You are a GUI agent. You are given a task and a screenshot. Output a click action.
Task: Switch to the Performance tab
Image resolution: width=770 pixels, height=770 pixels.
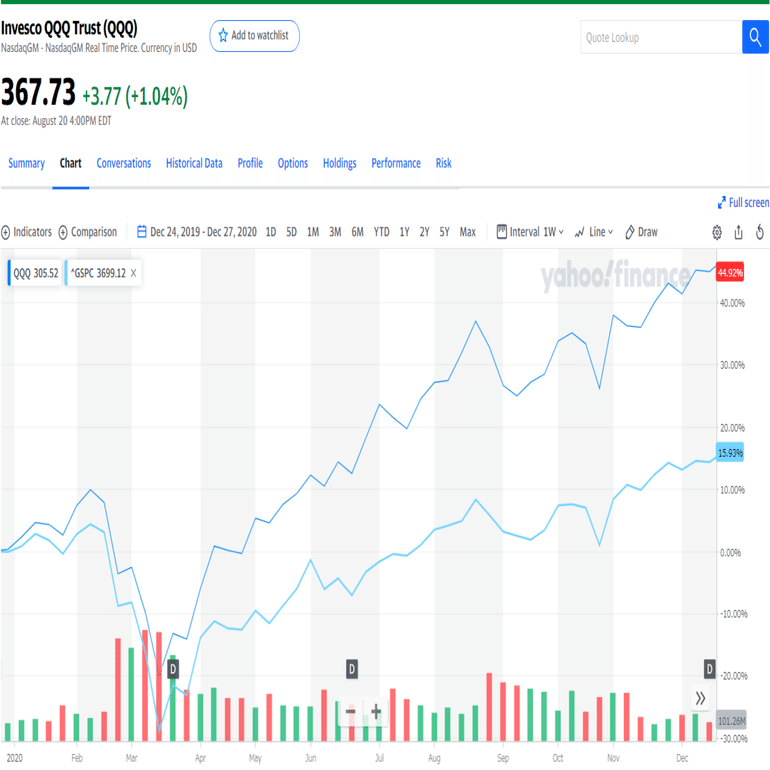[396, 164]
